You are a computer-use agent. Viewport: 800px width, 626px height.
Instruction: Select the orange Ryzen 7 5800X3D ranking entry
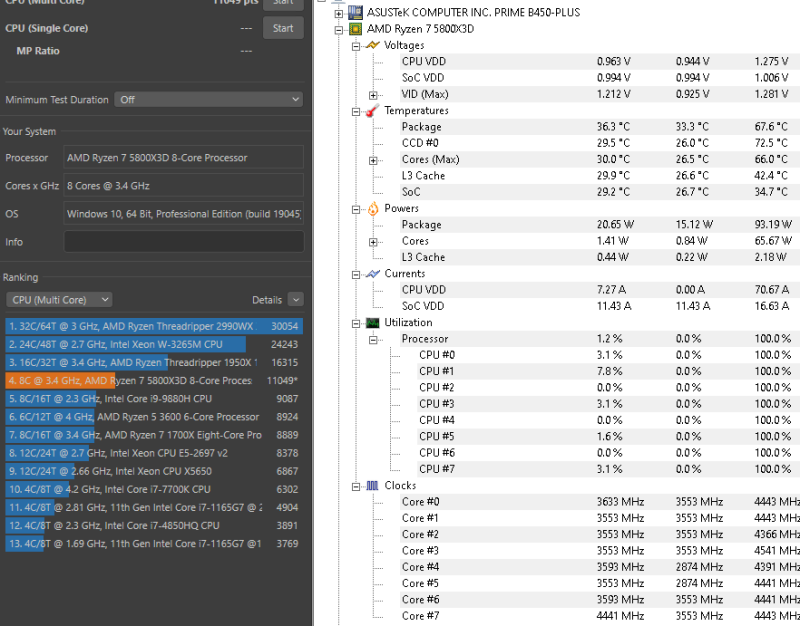(x=154, y=381)
